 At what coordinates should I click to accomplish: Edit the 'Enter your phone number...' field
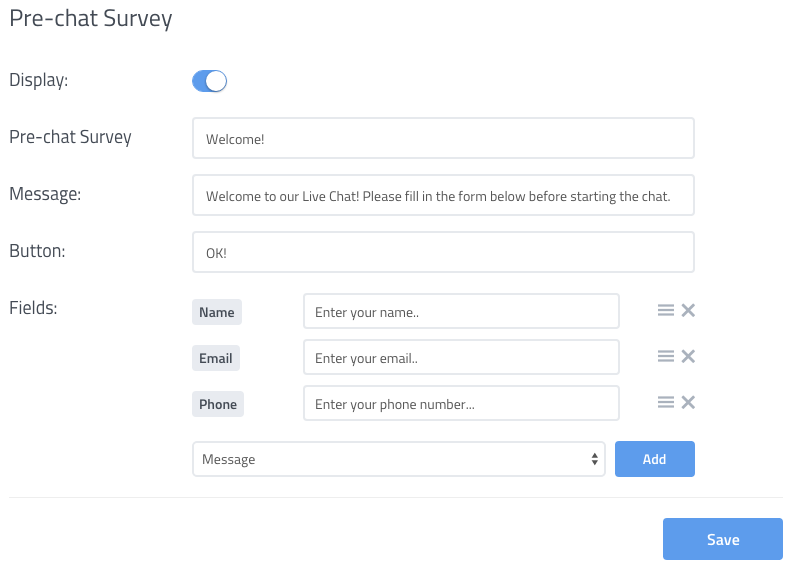click(x=461, y=404)
